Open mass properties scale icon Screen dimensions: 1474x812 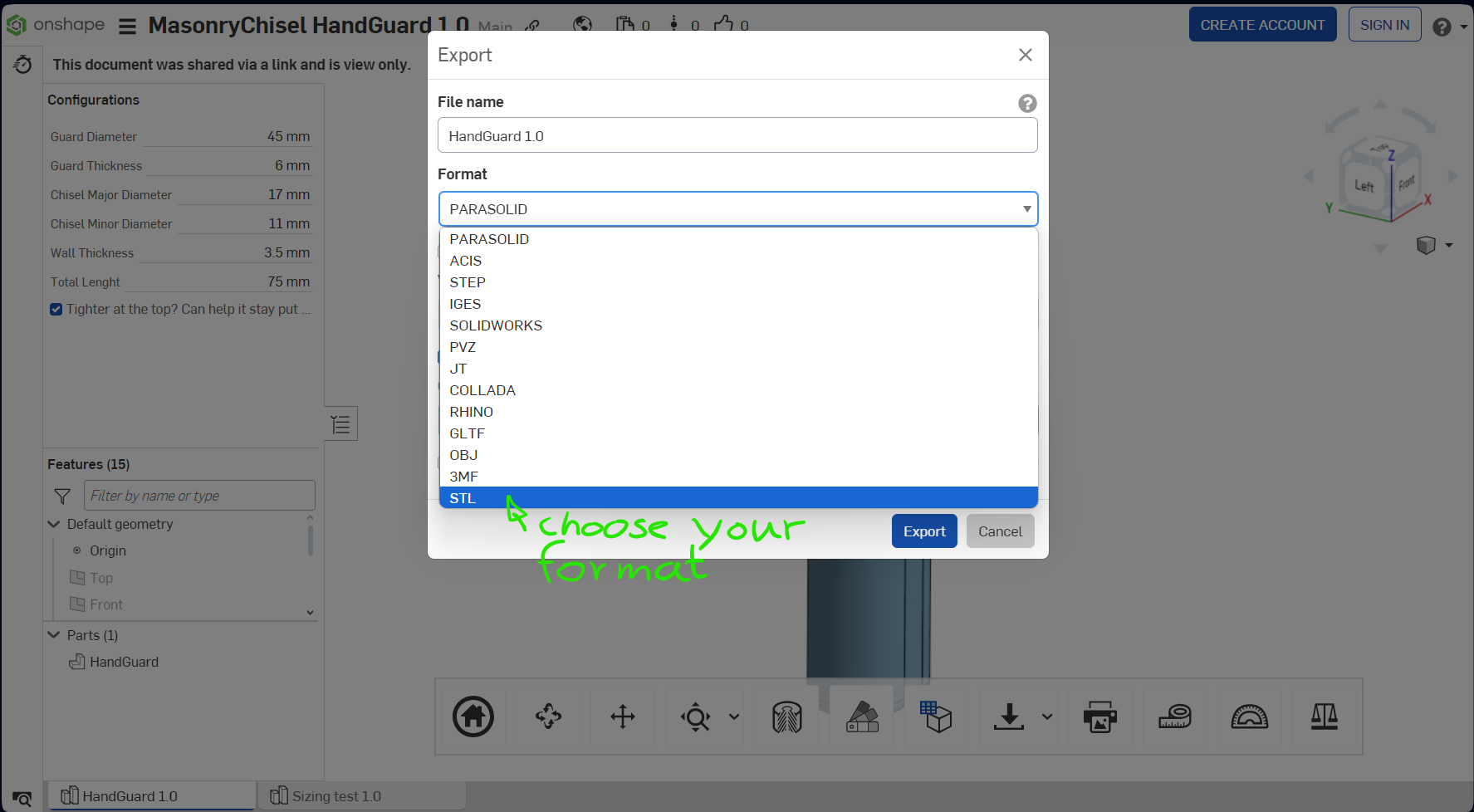tap(1325, 717)
